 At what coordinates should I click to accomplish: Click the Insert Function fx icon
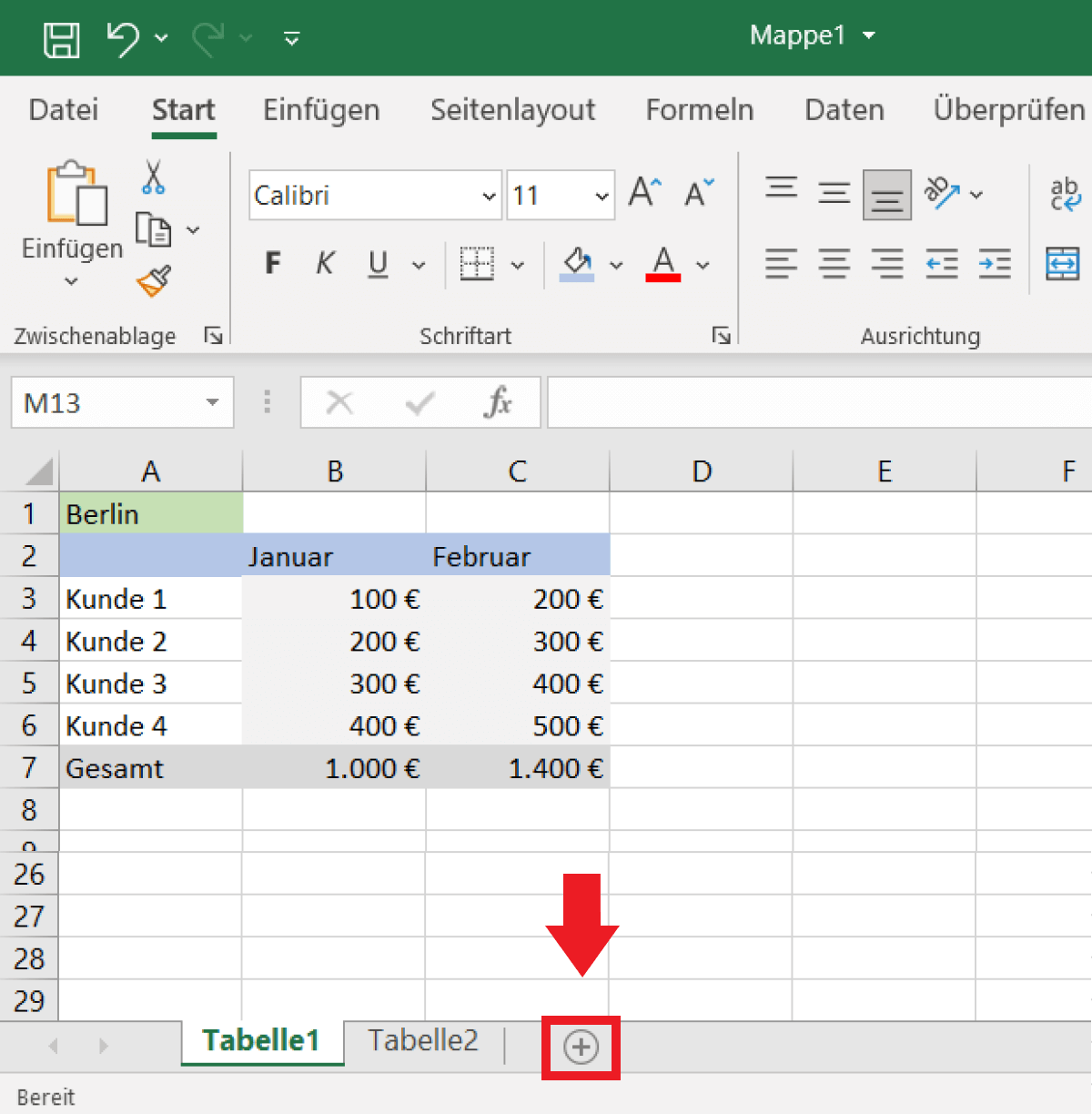[499, 402]
